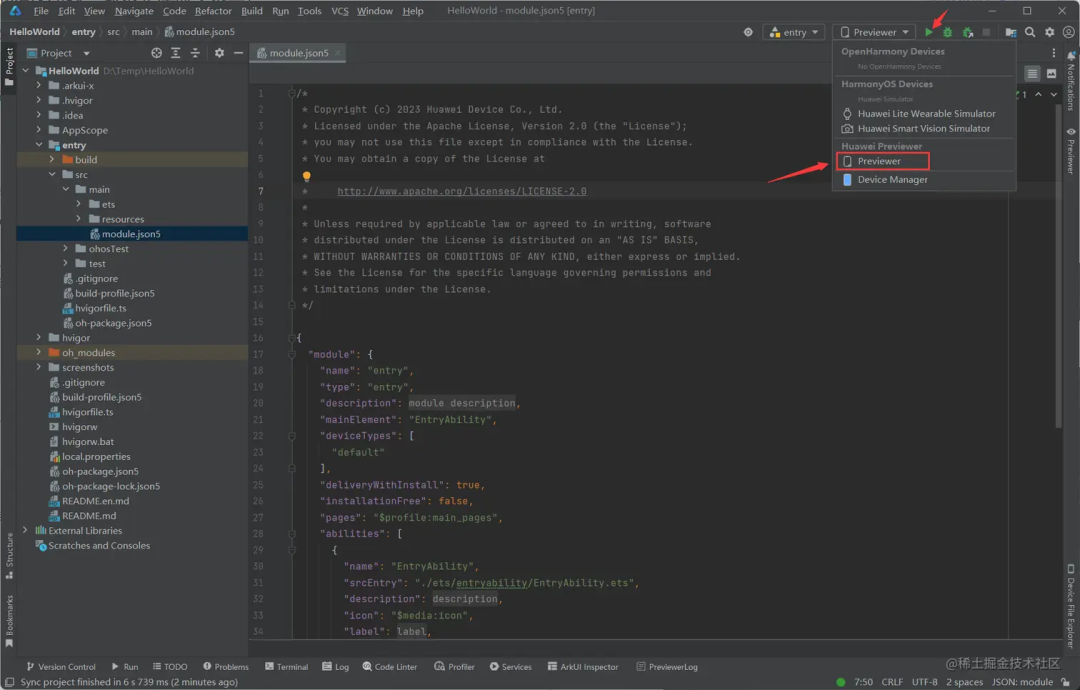The width and height of the screenshot is (1080, 690).
Task: Open the ArkUI Inspector tool window
Action: [583, 667]
